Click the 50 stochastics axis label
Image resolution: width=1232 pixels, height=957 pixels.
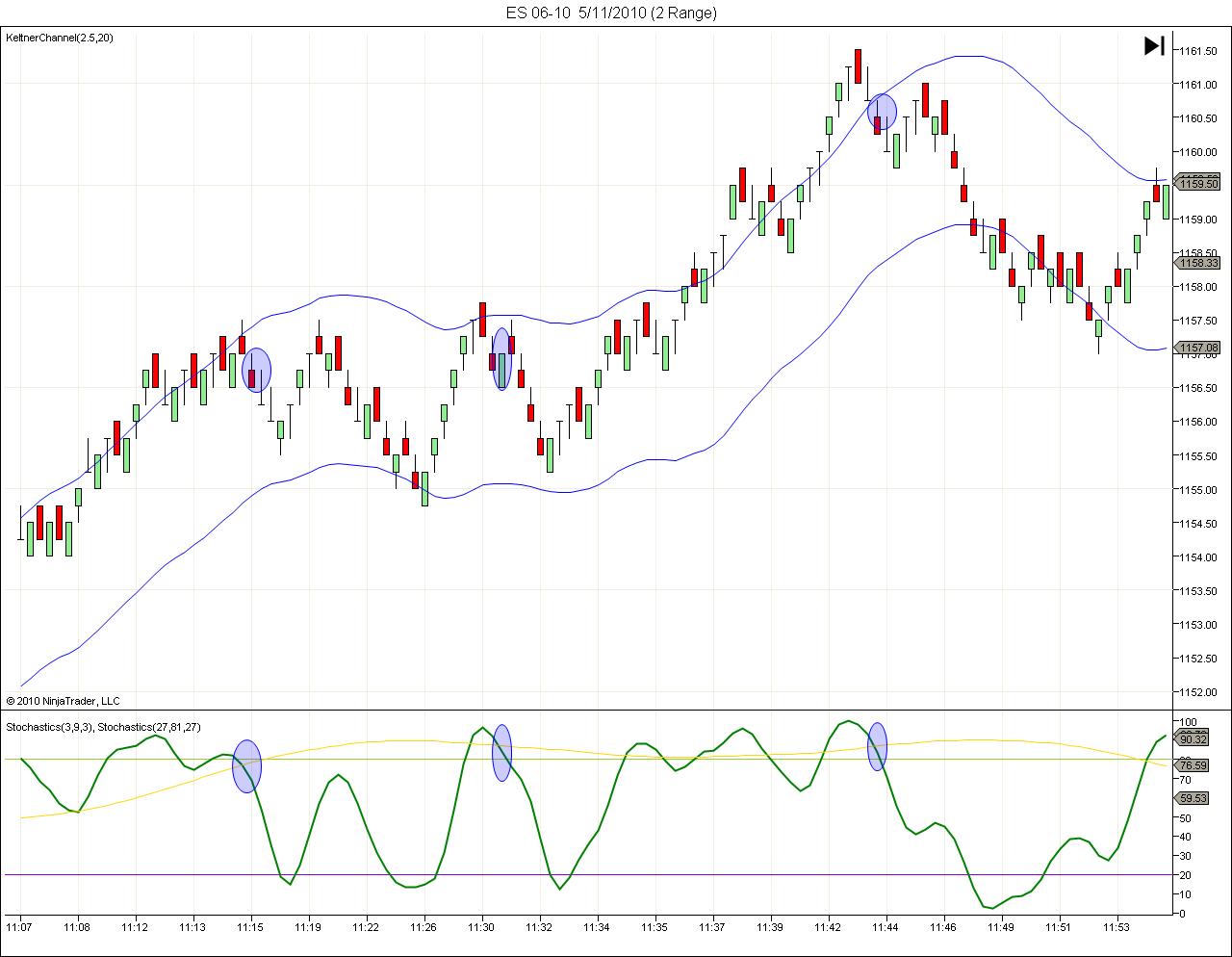click(1185, 817)
